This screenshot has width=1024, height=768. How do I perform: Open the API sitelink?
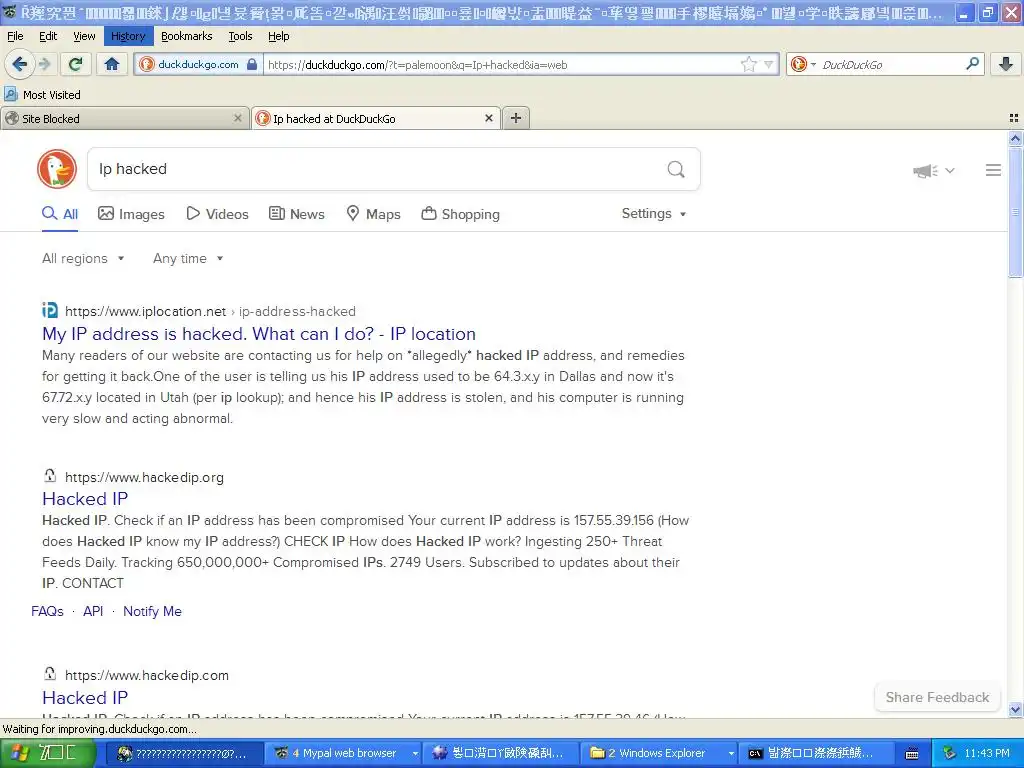coord(93,611)
